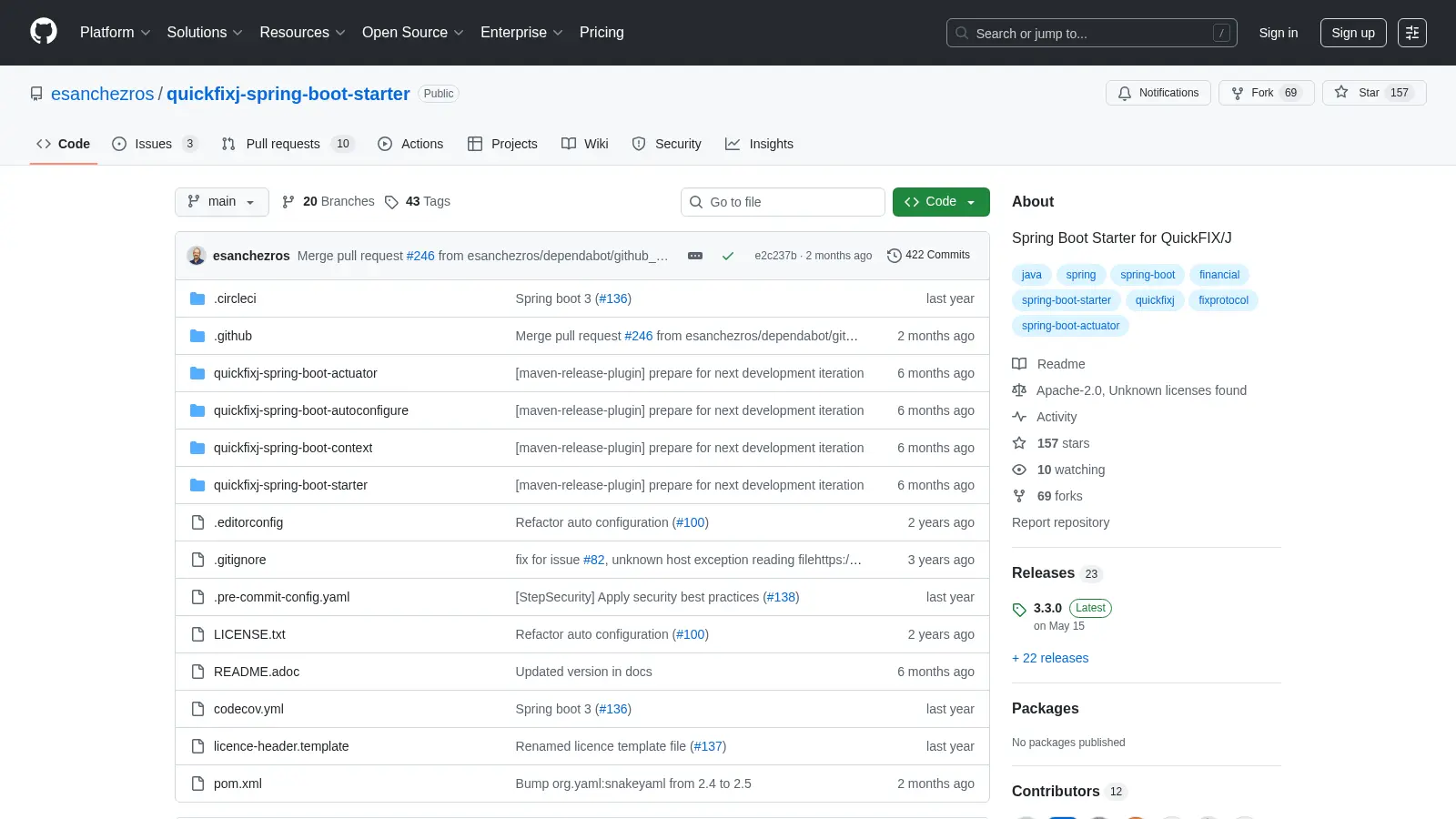The height and width of the screenshot is (819, 1456).
Task: Open the 69 forks link
Action: [x=1059, y=496]
